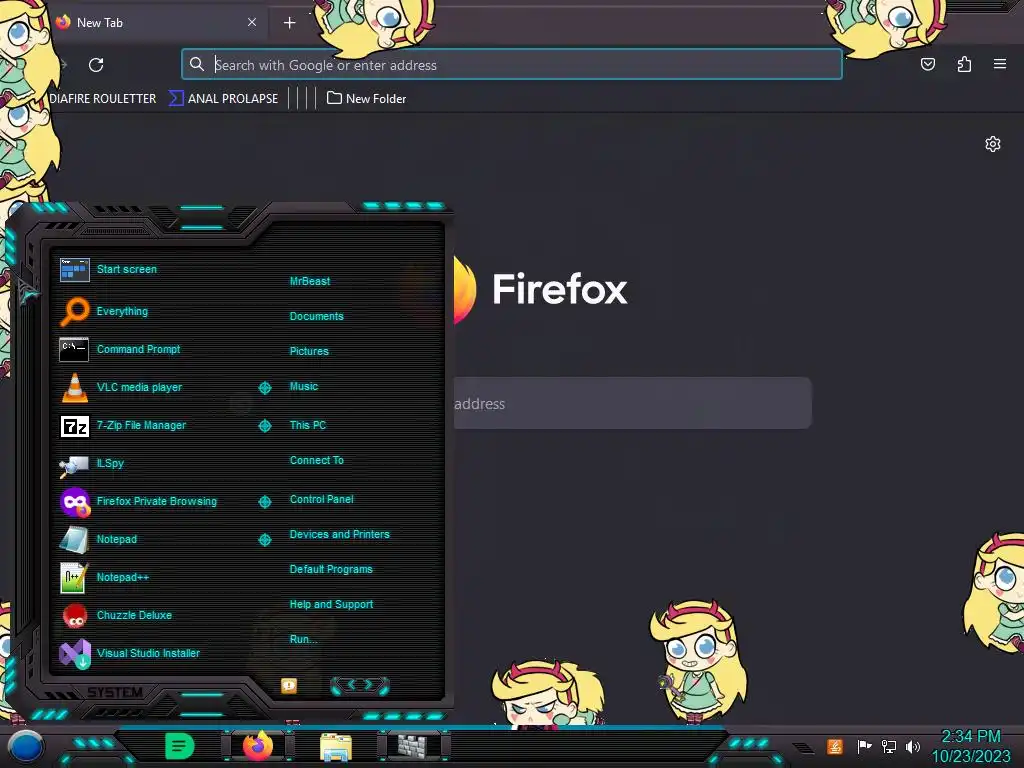
Task: Open Pictures from the start menu
Action: pos(309,351)
